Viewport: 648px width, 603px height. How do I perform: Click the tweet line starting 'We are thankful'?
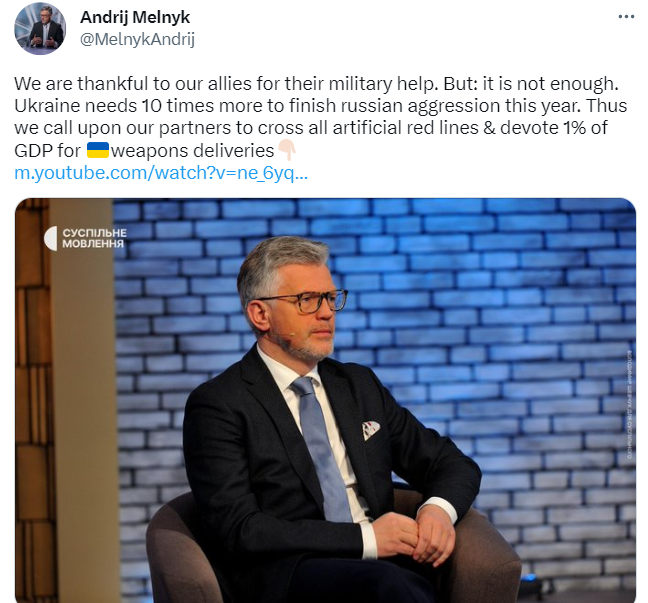click(x=316, y=83)
